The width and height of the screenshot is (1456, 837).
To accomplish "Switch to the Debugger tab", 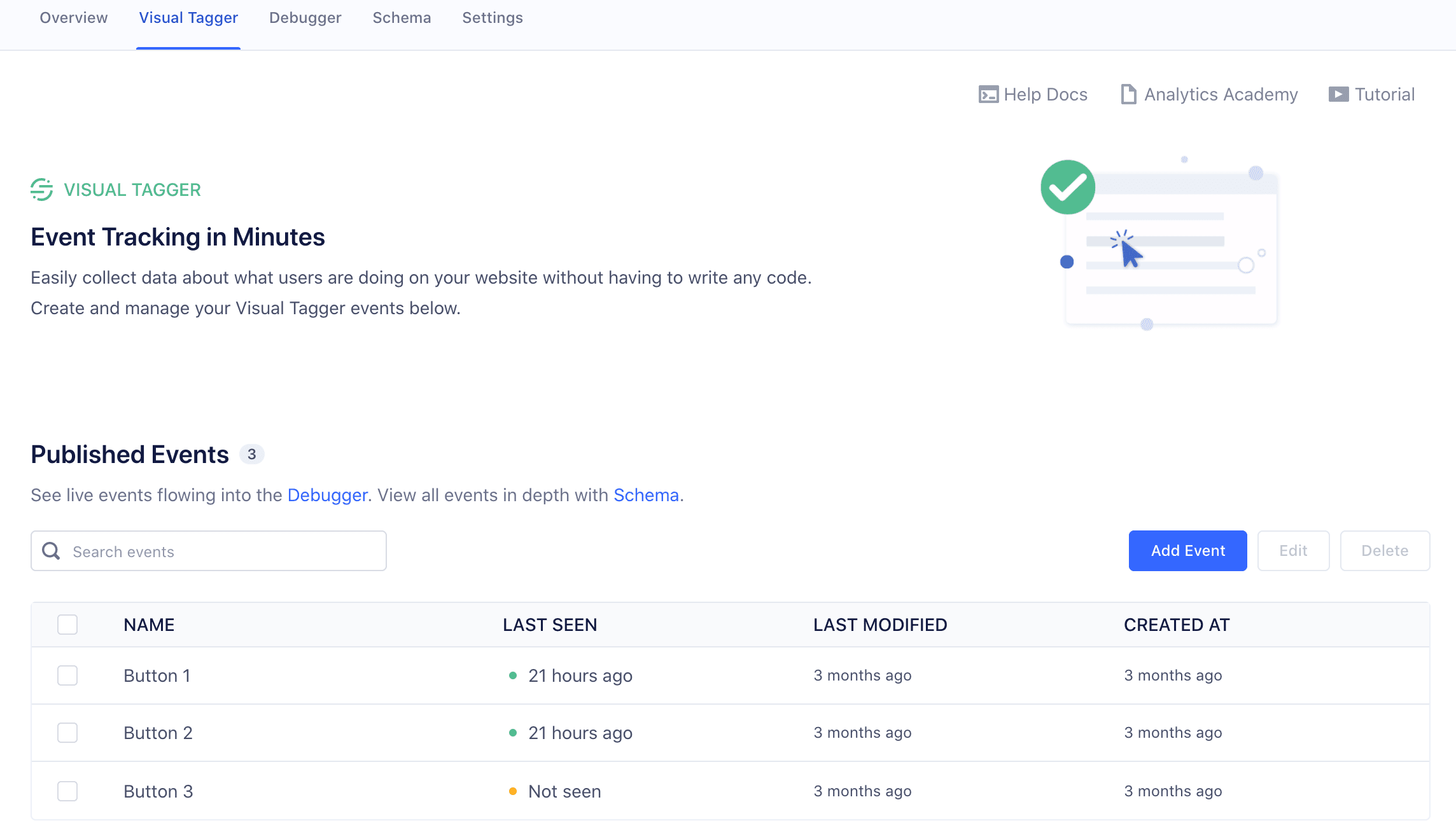I will (305, 18).
